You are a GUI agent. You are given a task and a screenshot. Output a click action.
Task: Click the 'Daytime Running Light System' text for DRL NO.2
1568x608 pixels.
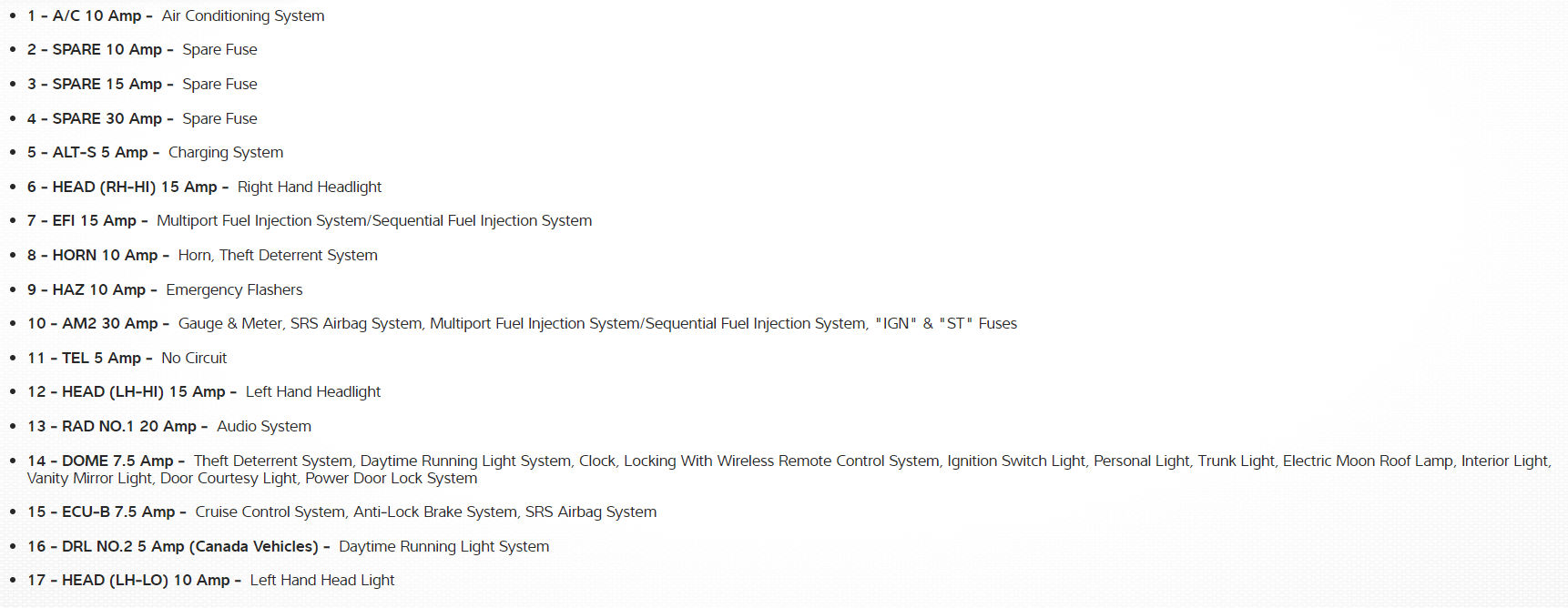(444, 547)
